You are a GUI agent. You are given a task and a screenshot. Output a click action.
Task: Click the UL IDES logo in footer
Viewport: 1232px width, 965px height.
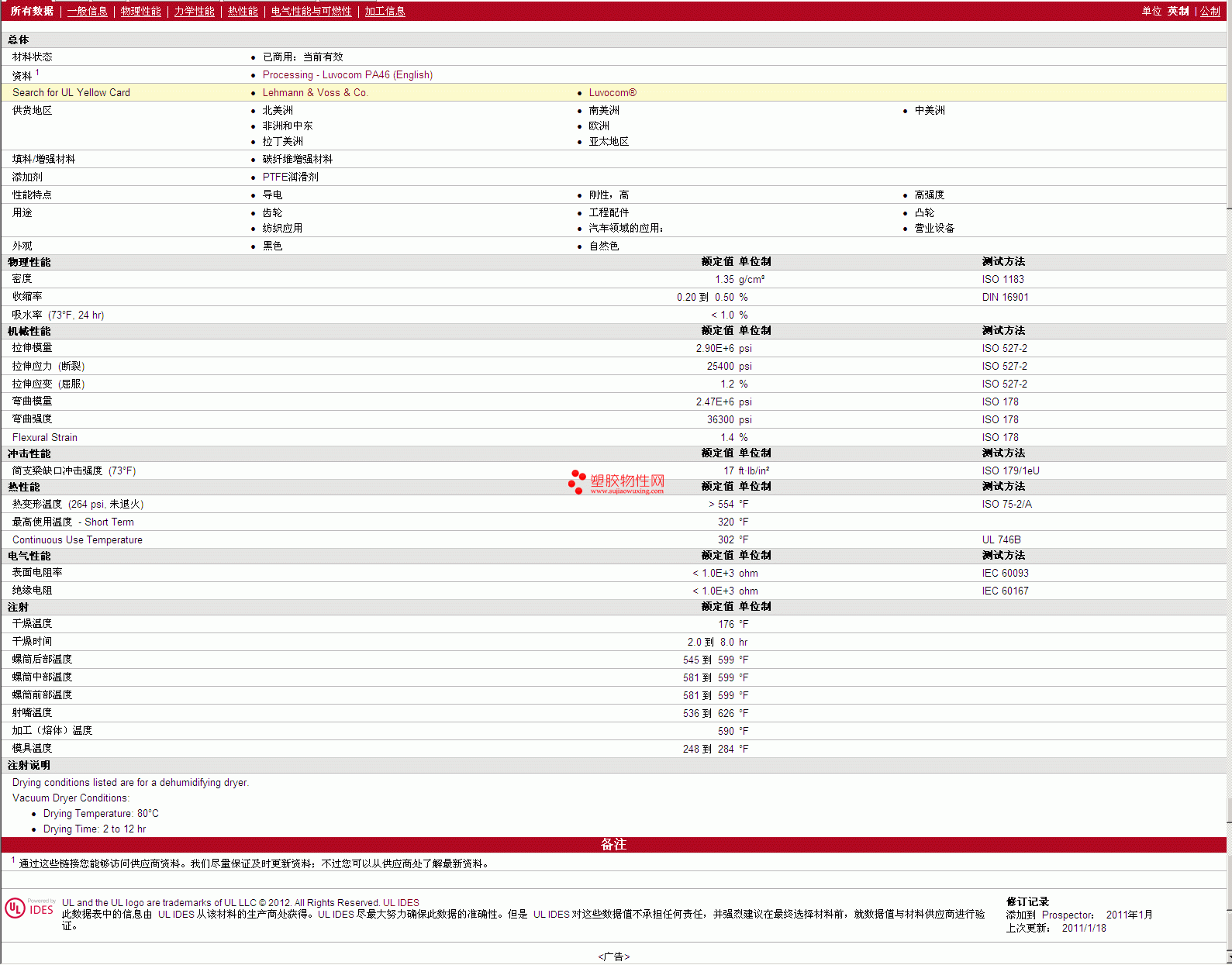[30, 908]
